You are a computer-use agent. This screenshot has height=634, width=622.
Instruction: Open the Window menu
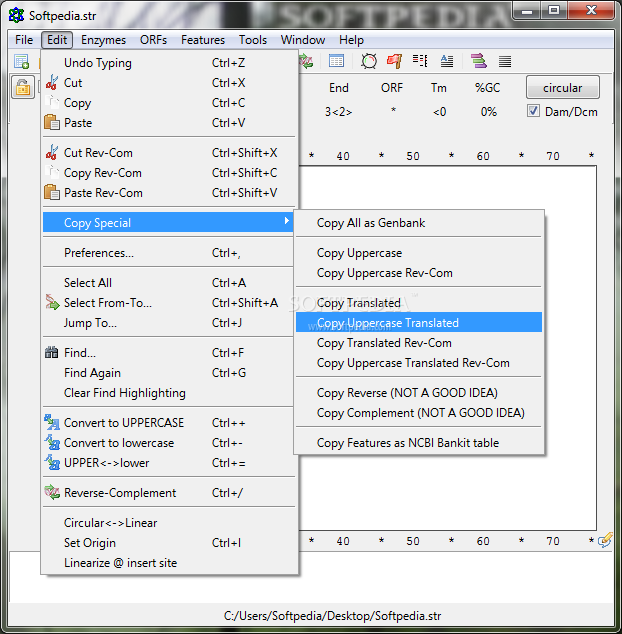[x=303, y=40]
